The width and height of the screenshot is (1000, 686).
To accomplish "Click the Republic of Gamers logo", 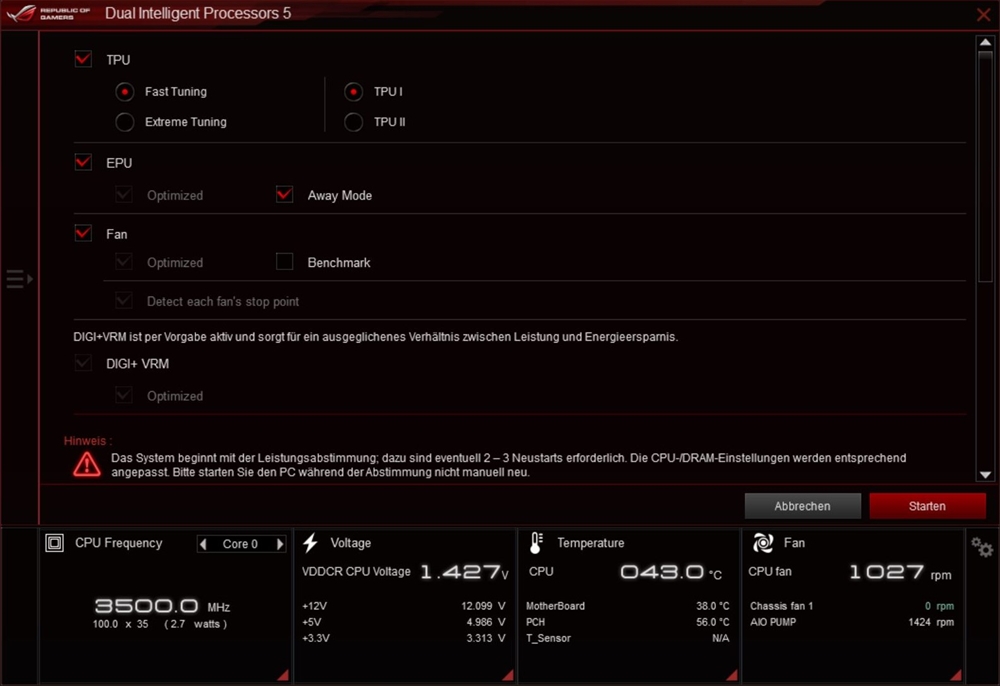I will 48,13.
